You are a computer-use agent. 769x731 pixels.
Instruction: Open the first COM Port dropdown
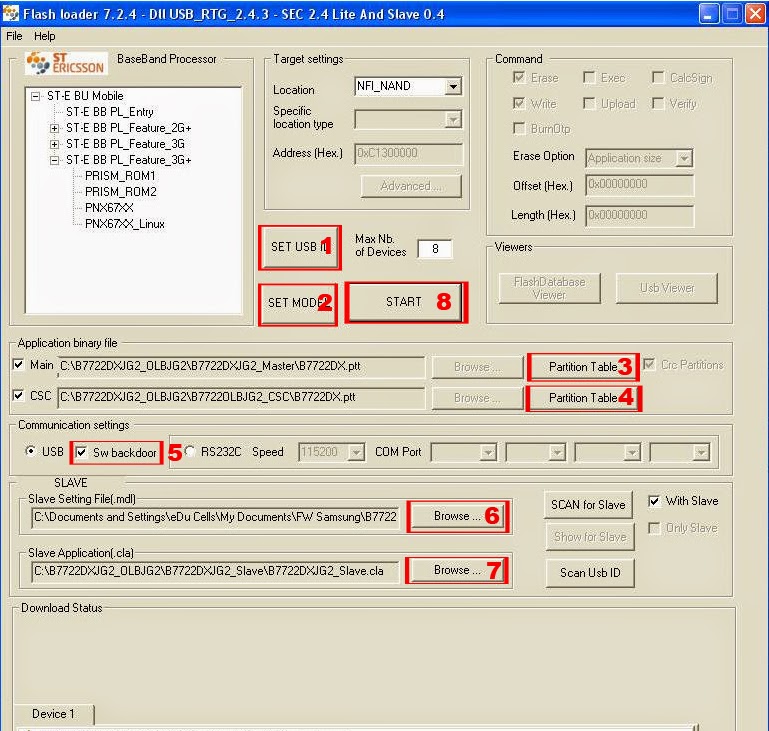tap(488, 453)
